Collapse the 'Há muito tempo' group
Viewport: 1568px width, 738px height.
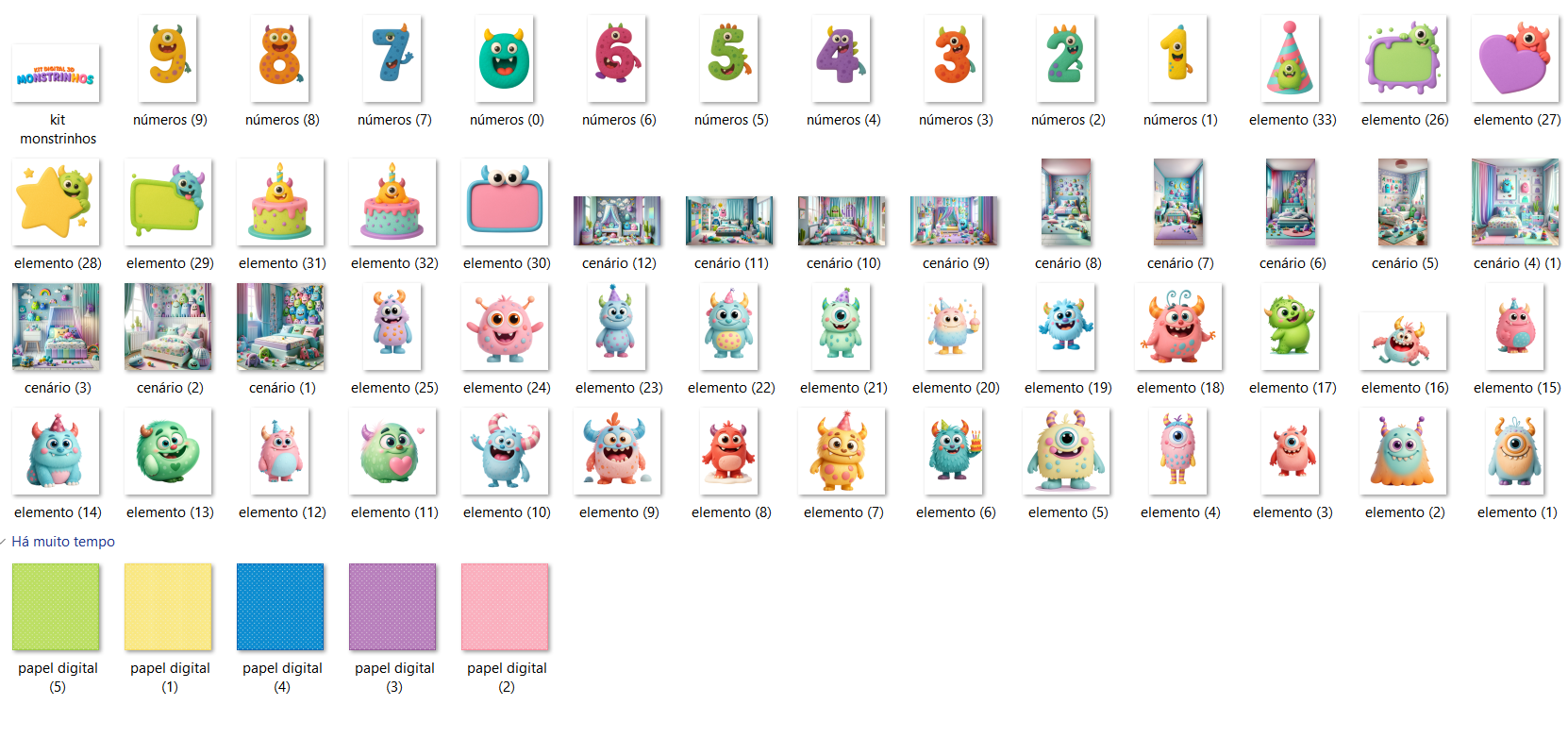click(5, 542)
